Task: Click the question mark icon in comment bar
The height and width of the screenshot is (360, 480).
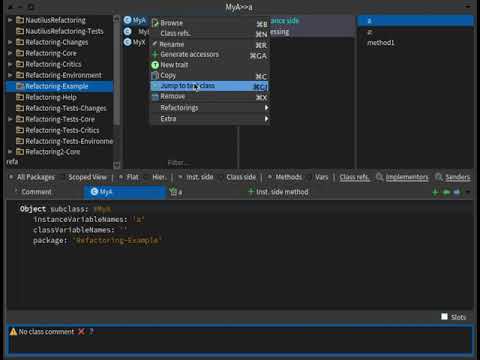Action: [91, 332]
